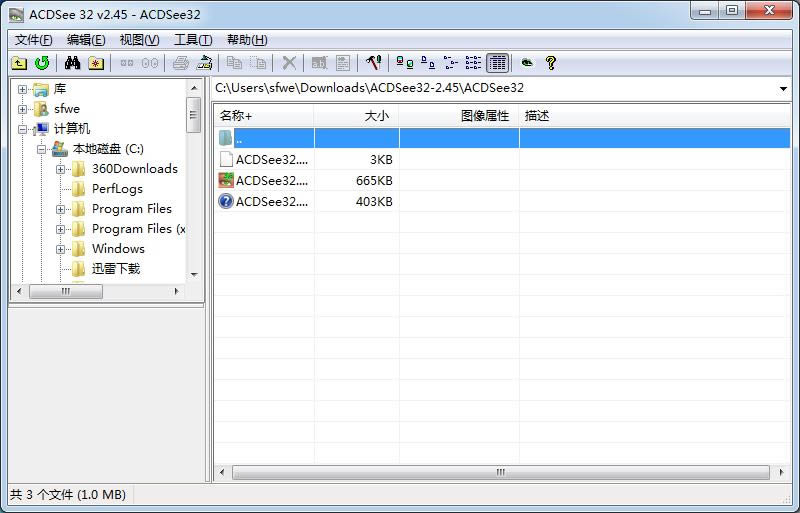Click the greyed copy files icon
Viewport: 800px width, 513px height.
tap(234, 63)
